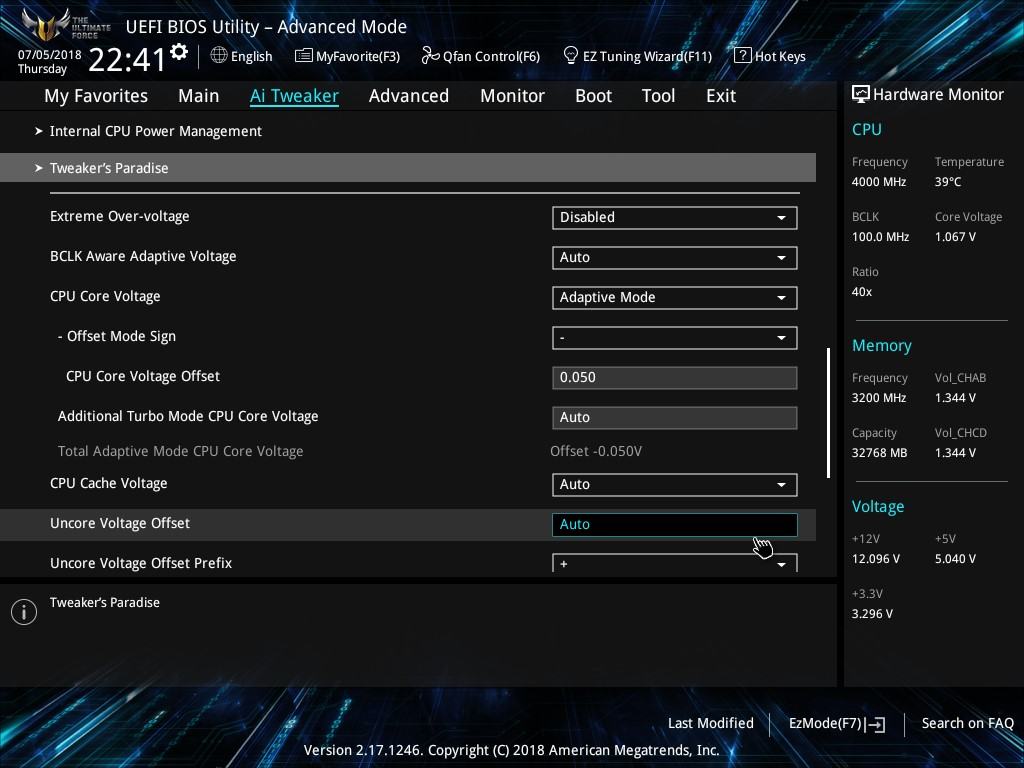Screen dimensions: 1024x768
Task: Launch EZ Tuning Wizard lightbulb icon
Action: click(x=570, y=55)
